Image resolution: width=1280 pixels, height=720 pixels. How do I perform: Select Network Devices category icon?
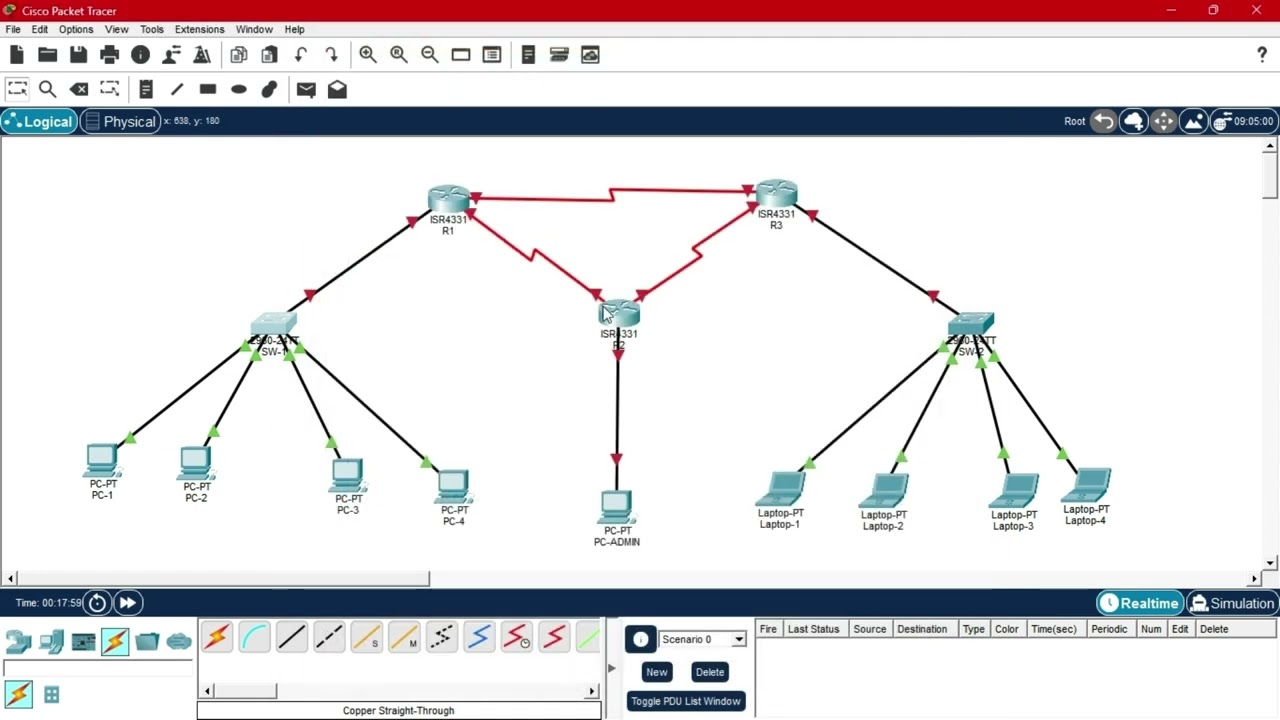tap(19, 641)
